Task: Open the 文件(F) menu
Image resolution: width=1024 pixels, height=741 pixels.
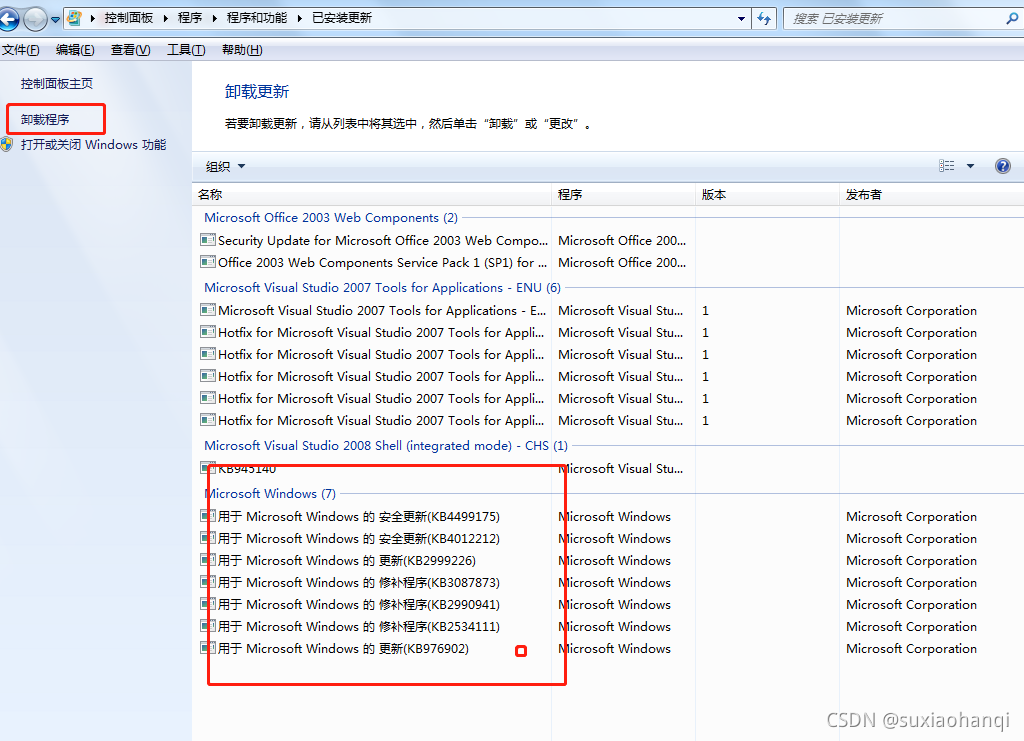Action: (20, 50)
